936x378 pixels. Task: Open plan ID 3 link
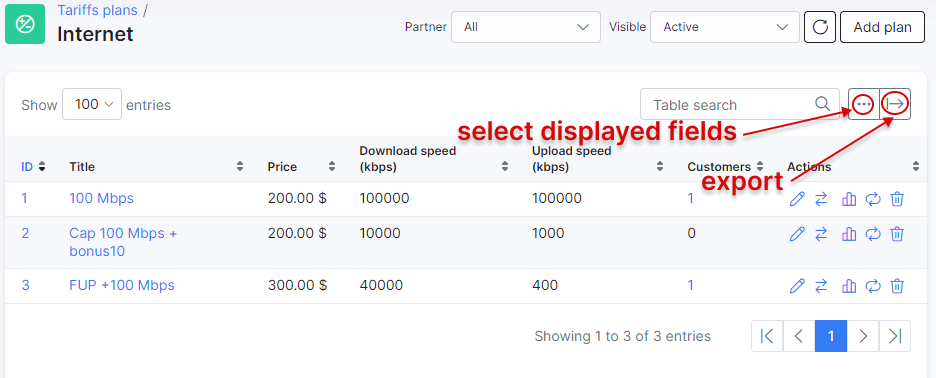point(25,285)
